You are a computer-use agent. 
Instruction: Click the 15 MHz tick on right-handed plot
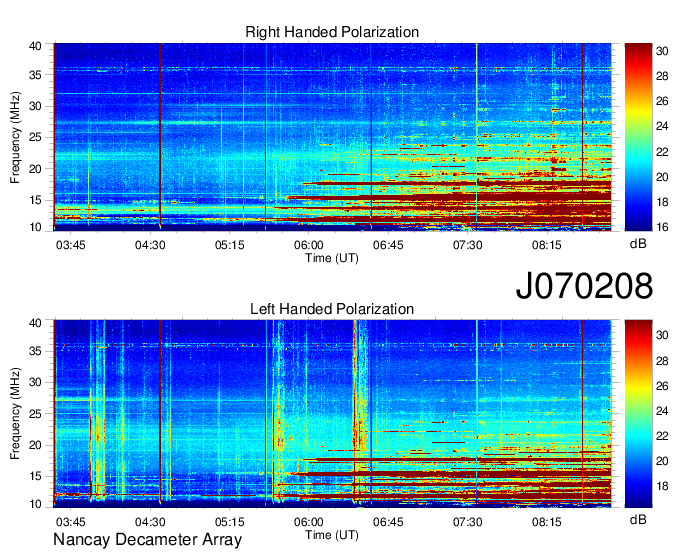tap(35, 200)
